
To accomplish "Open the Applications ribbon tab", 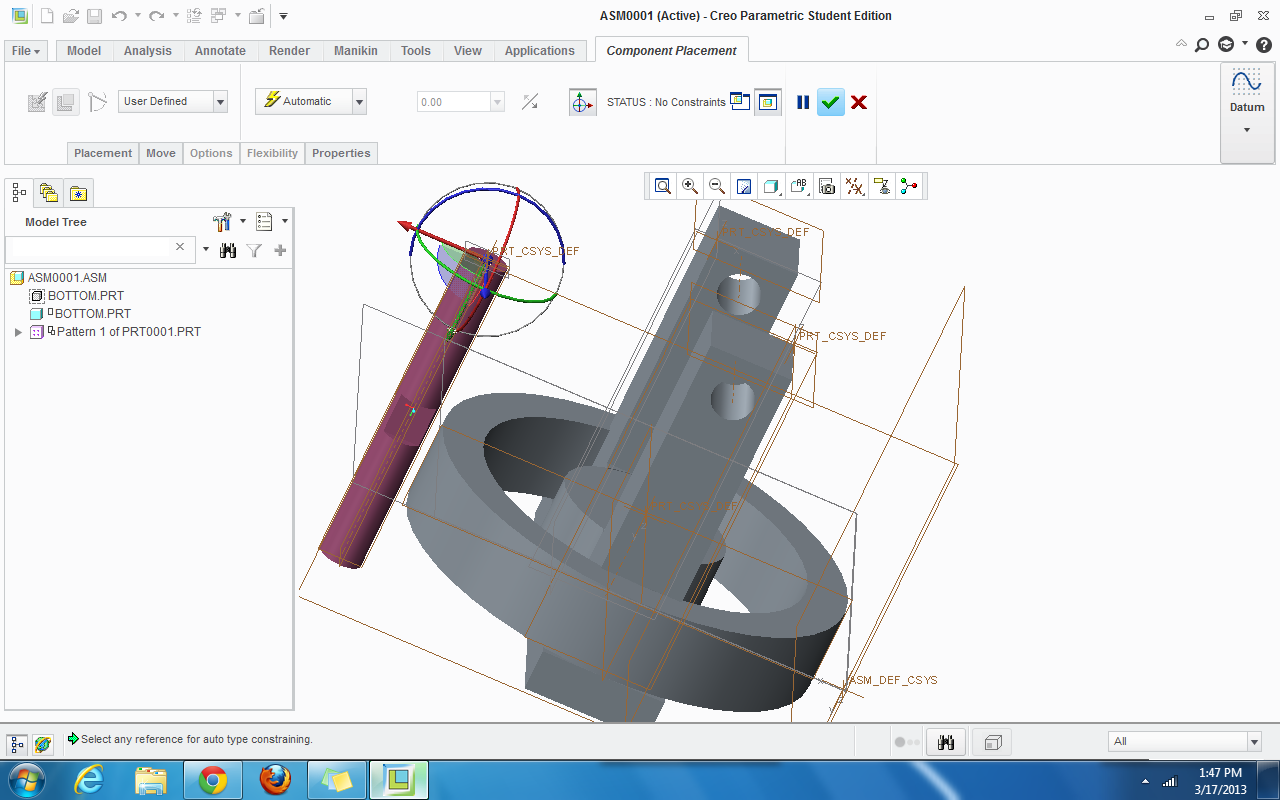I will [x=540, y=51].
